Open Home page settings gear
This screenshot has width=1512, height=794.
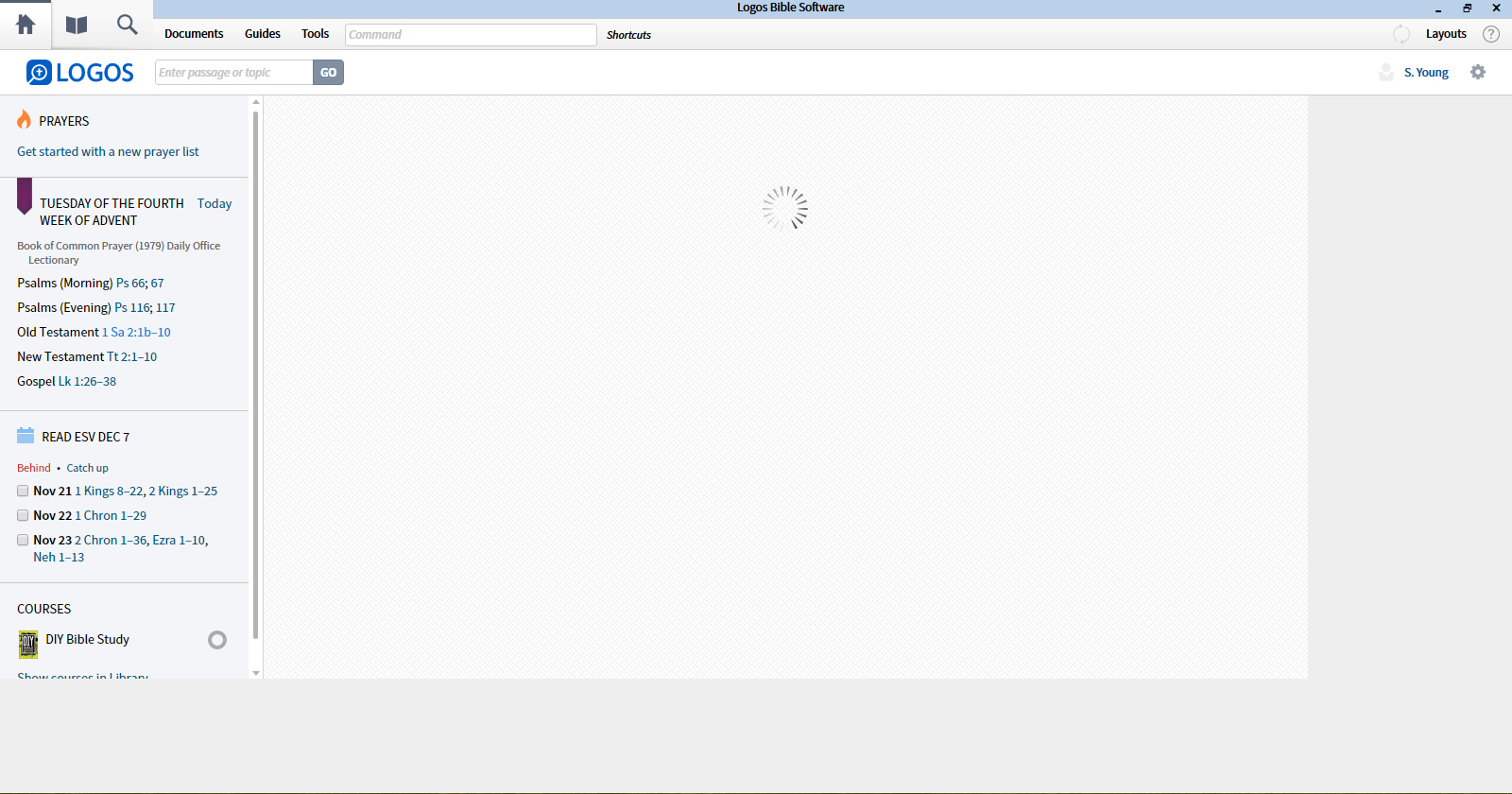tap(1478, 72)
